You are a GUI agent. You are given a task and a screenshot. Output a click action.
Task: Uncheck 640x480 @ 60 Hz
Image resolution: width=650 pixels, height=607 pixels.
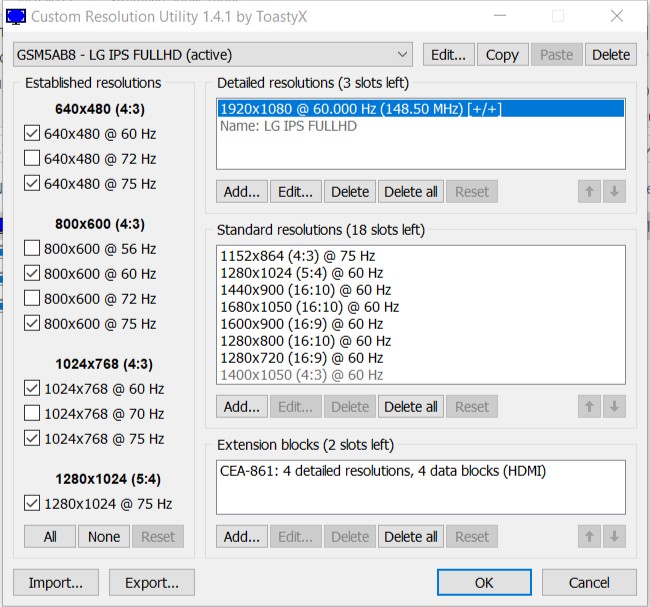(33, 134)
